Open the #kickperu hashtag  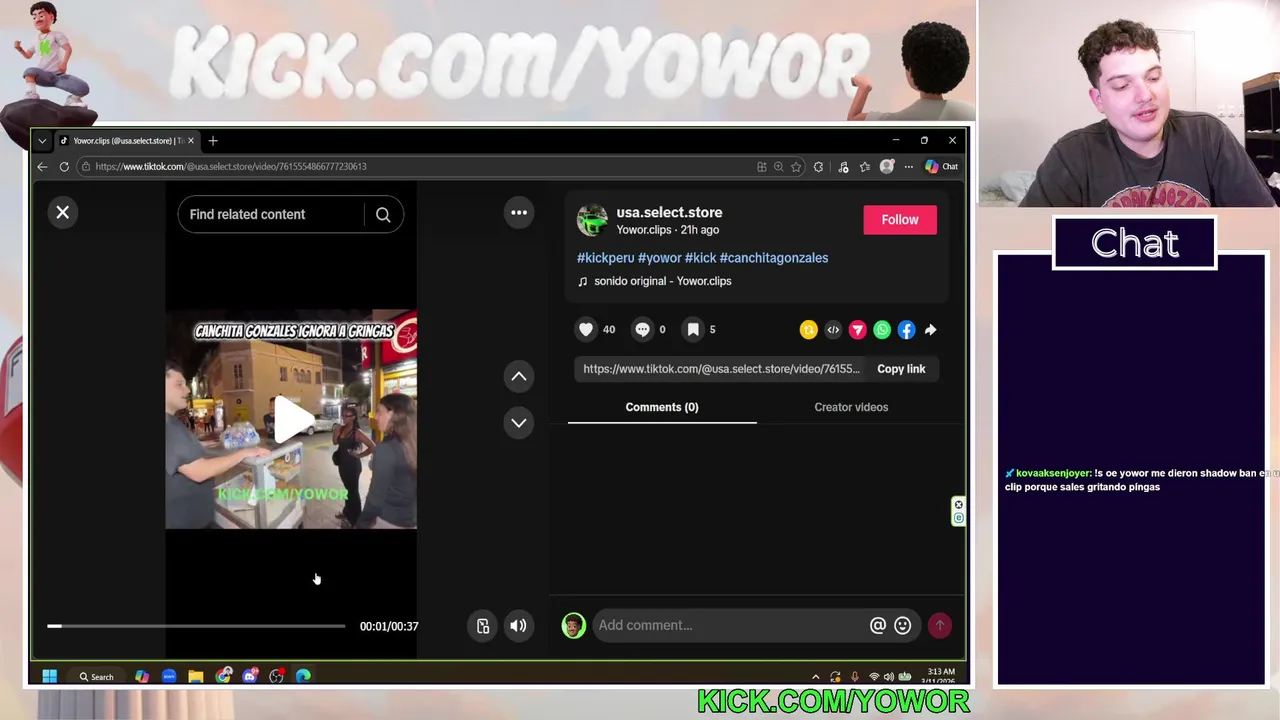(x=605, y=258)
